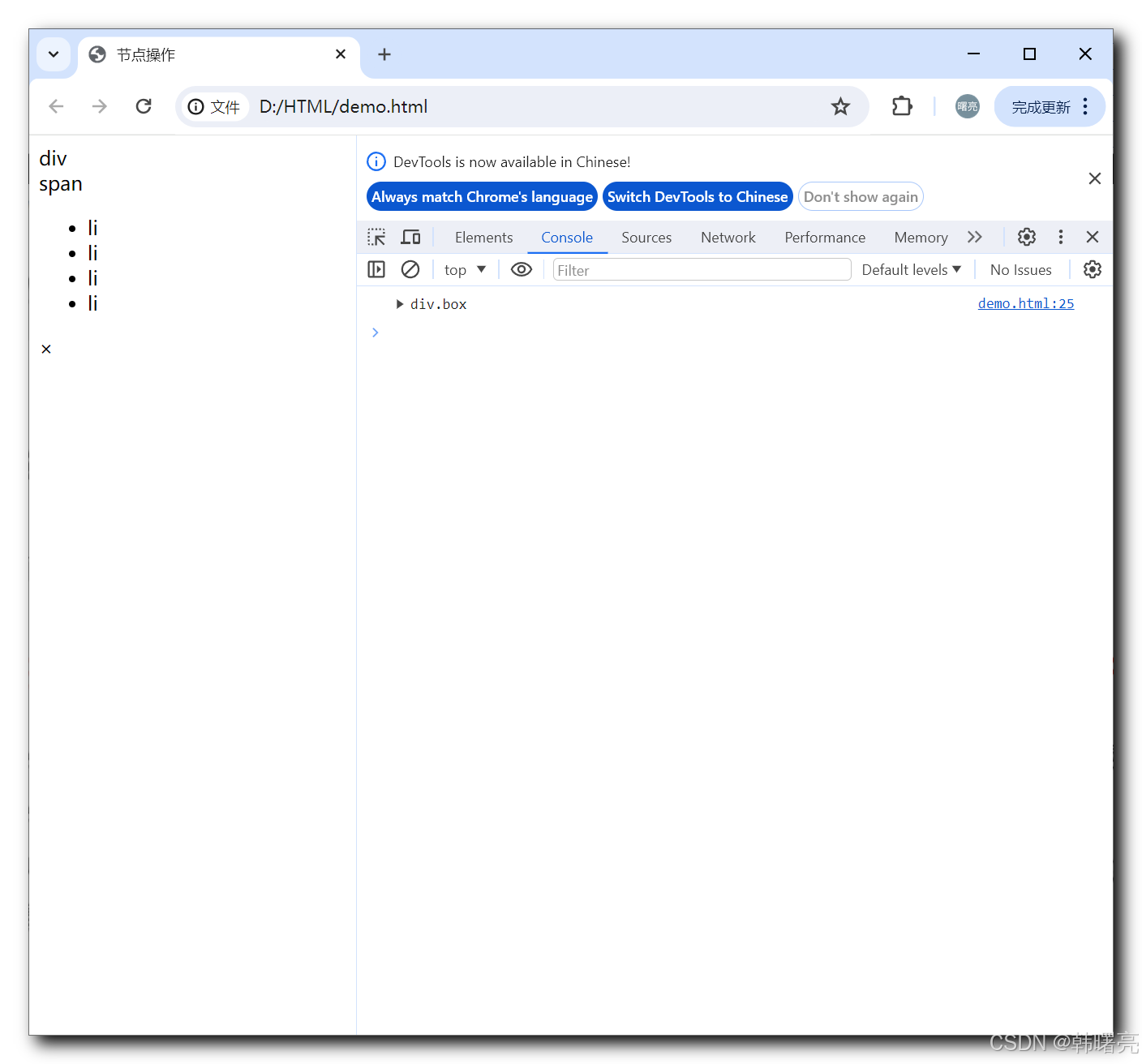Expand the div.box console entry

click(400, 304)
